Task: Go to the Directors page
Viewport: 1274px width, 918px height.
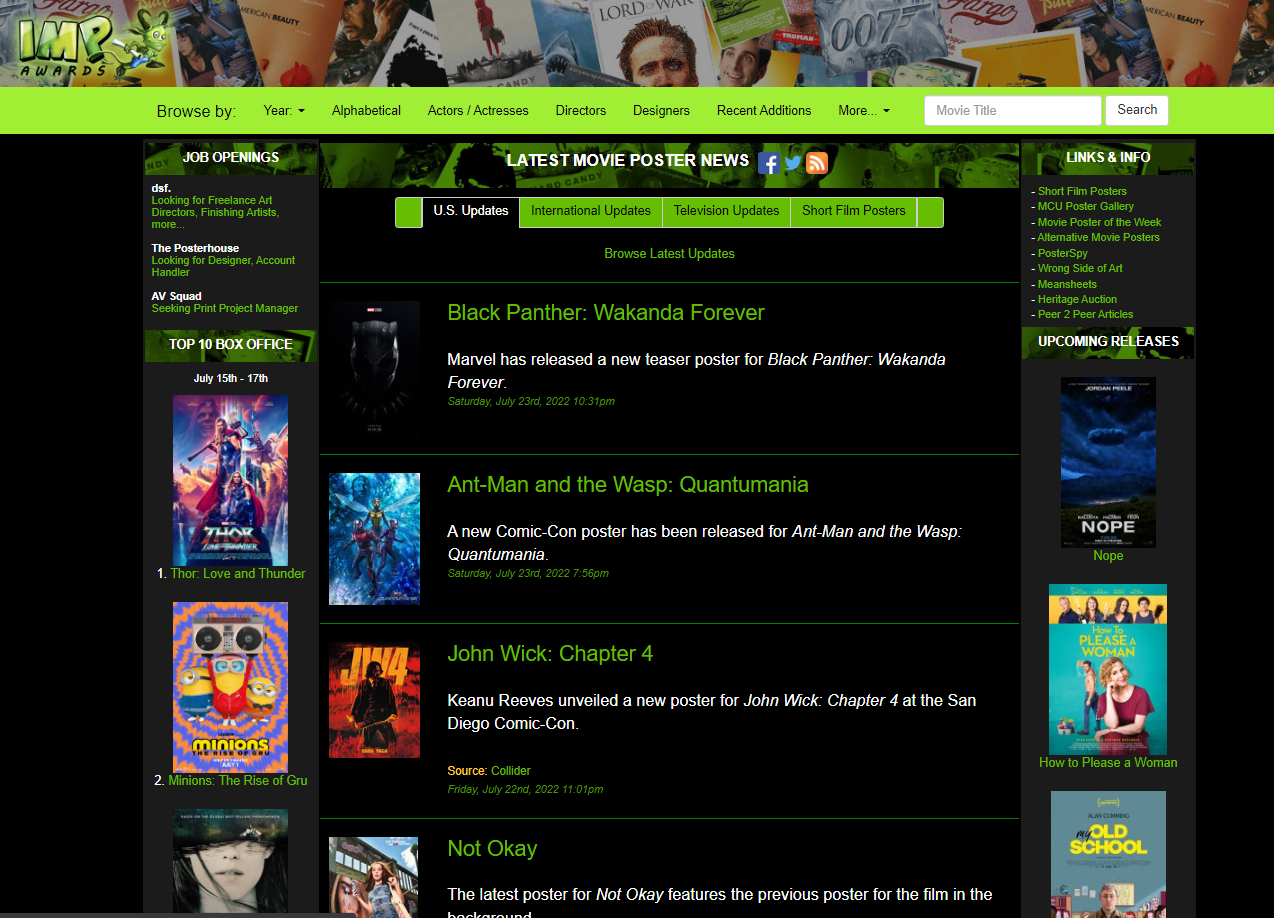Action: [581, 111]
